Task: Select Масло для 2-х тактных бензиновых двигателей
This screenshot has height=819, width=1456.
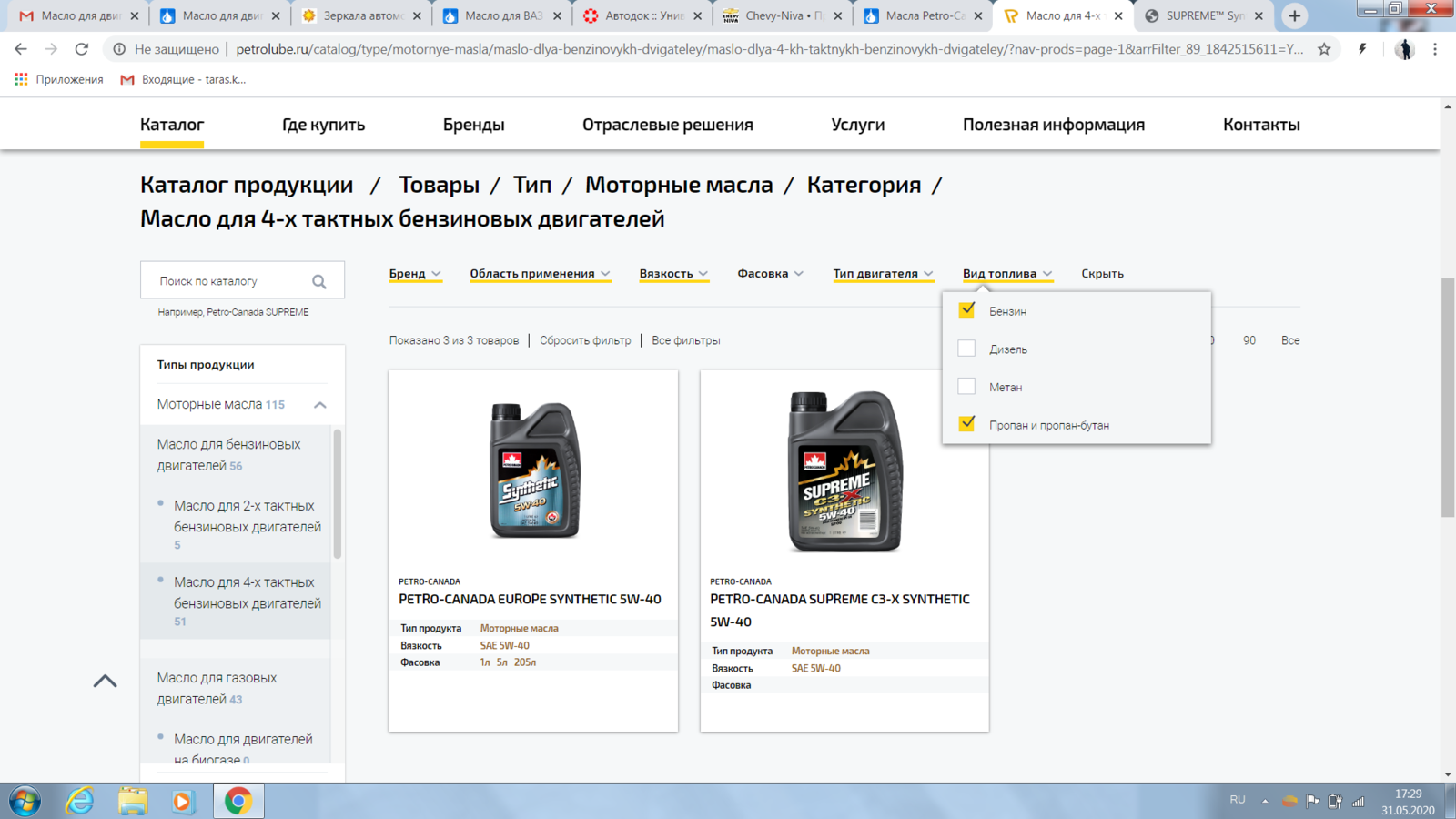Action: point(248,516)
